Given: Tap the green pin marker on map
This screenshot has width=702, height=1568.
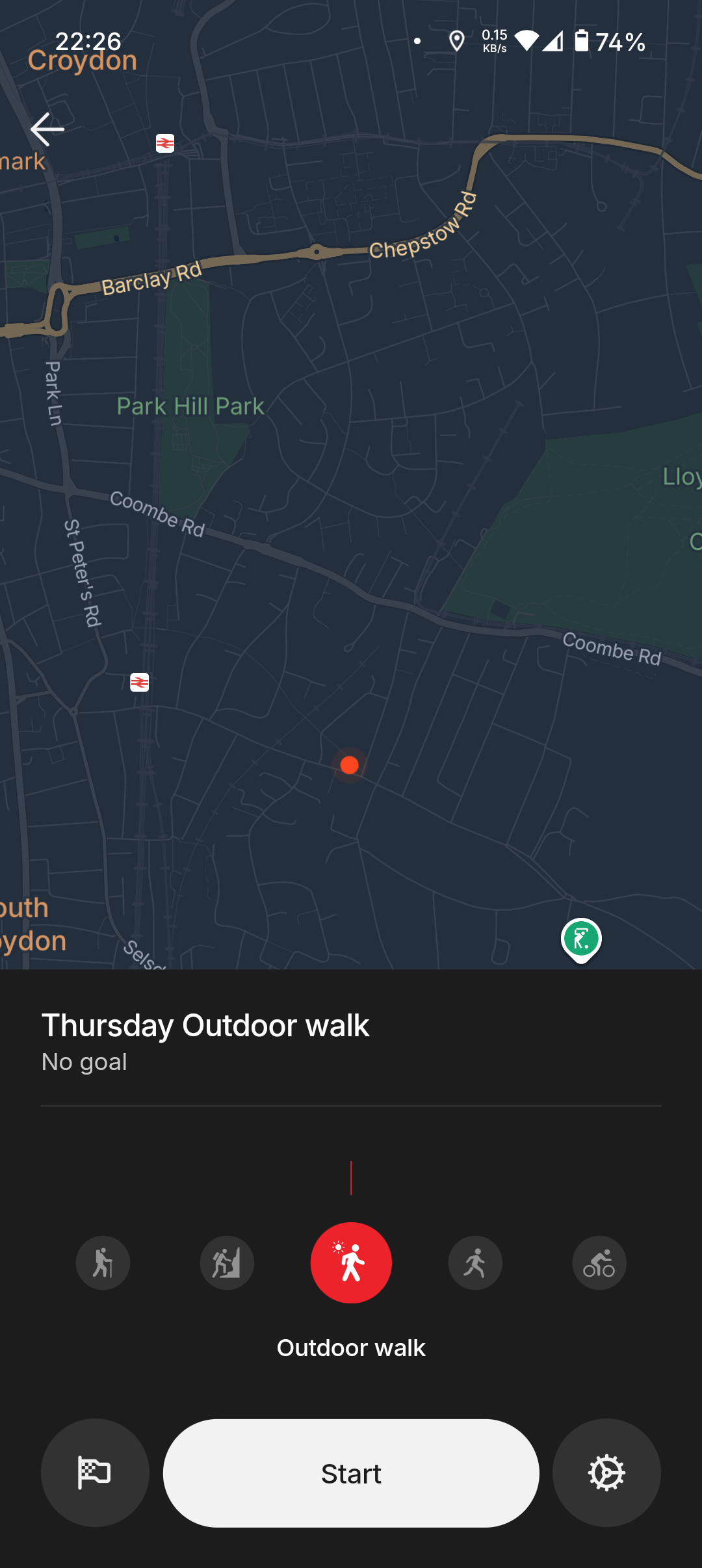Looking at the screenshot, I should click(581, 939).
